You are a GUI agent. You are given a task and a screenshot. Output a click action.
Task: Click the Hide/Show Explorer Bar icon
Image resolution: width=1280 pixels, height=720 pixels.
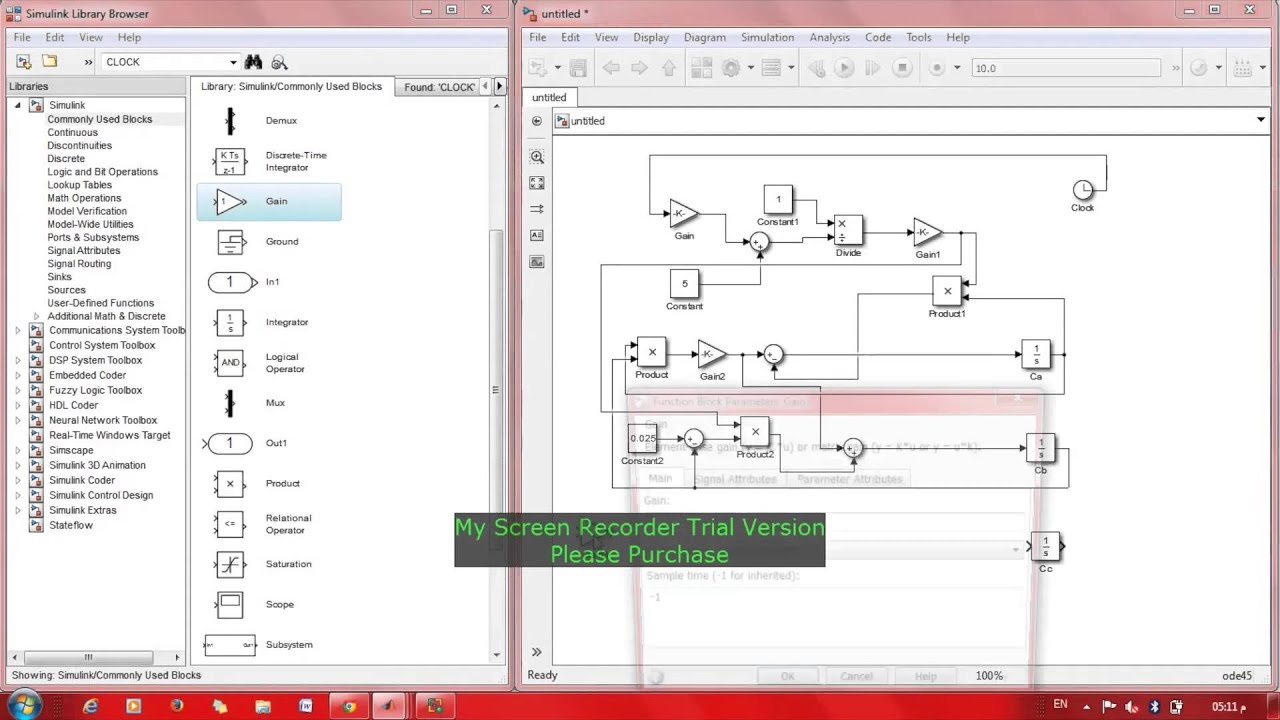537,121
